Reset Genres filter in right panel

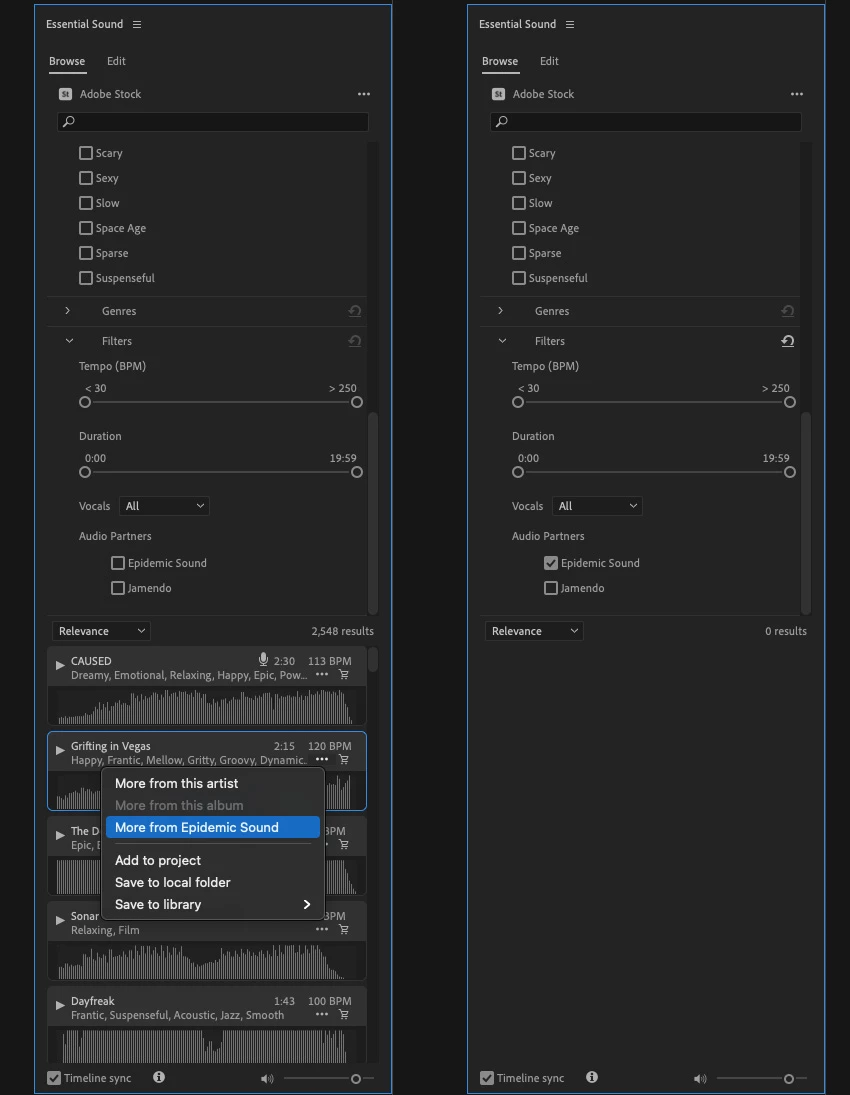(x=788, y=311)
